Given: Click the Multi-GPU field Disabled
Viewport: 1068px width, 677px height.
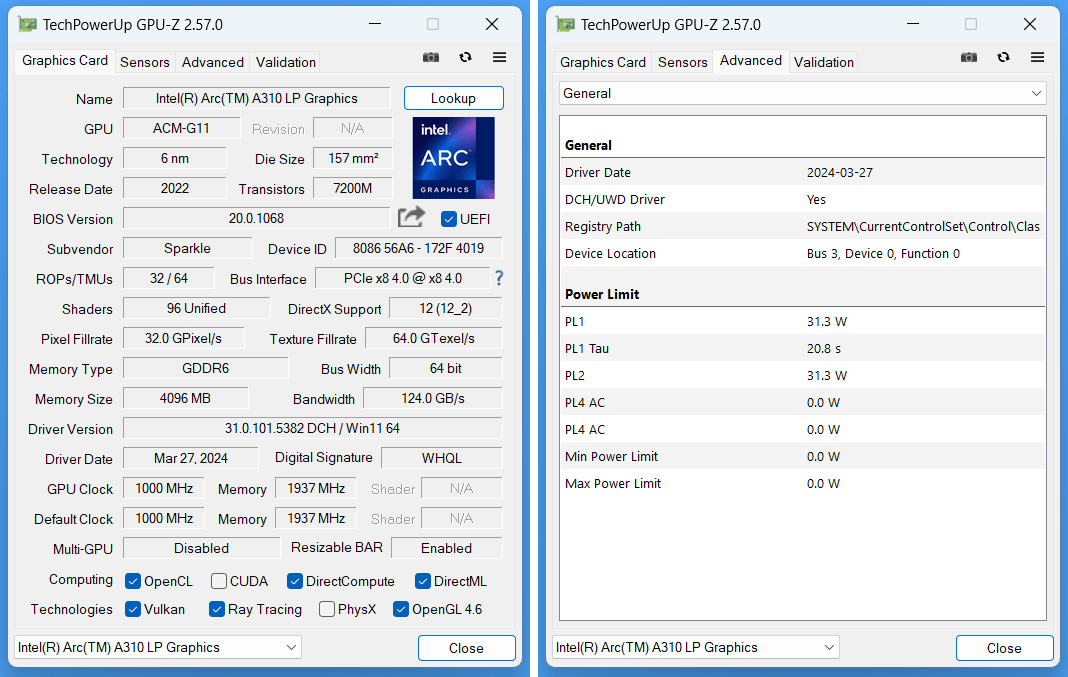Looking at the screenshot, I should pos(202,548).
